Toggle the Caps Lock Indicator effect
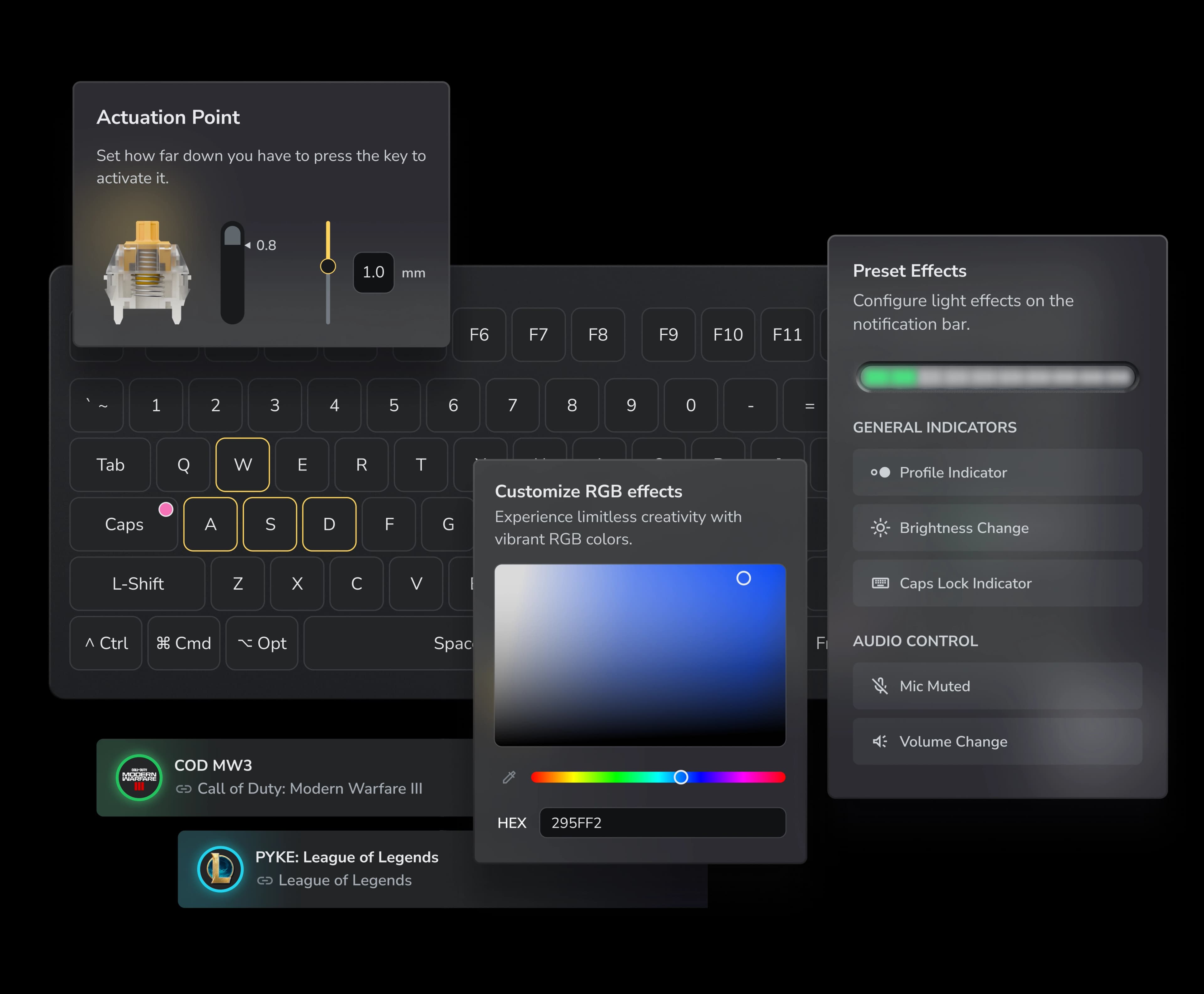1204x994 pixels. (x=997, y=583)
